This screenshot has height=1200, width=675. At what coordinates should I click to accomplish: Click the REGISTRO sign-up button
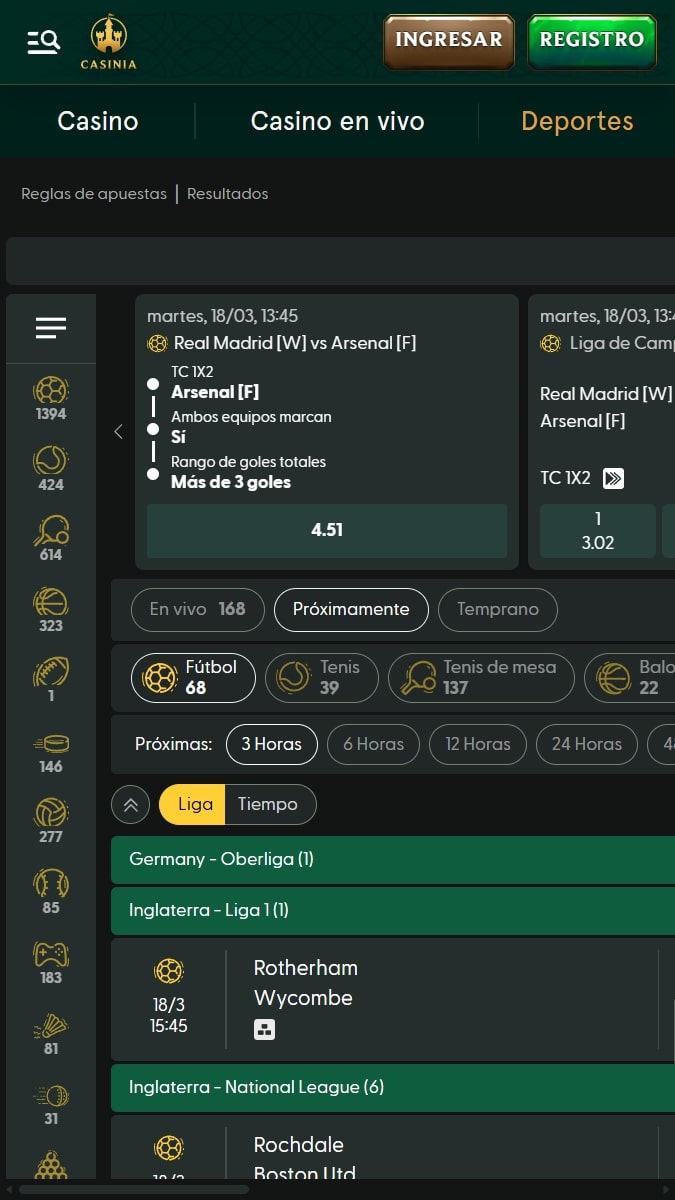point(592,41)
